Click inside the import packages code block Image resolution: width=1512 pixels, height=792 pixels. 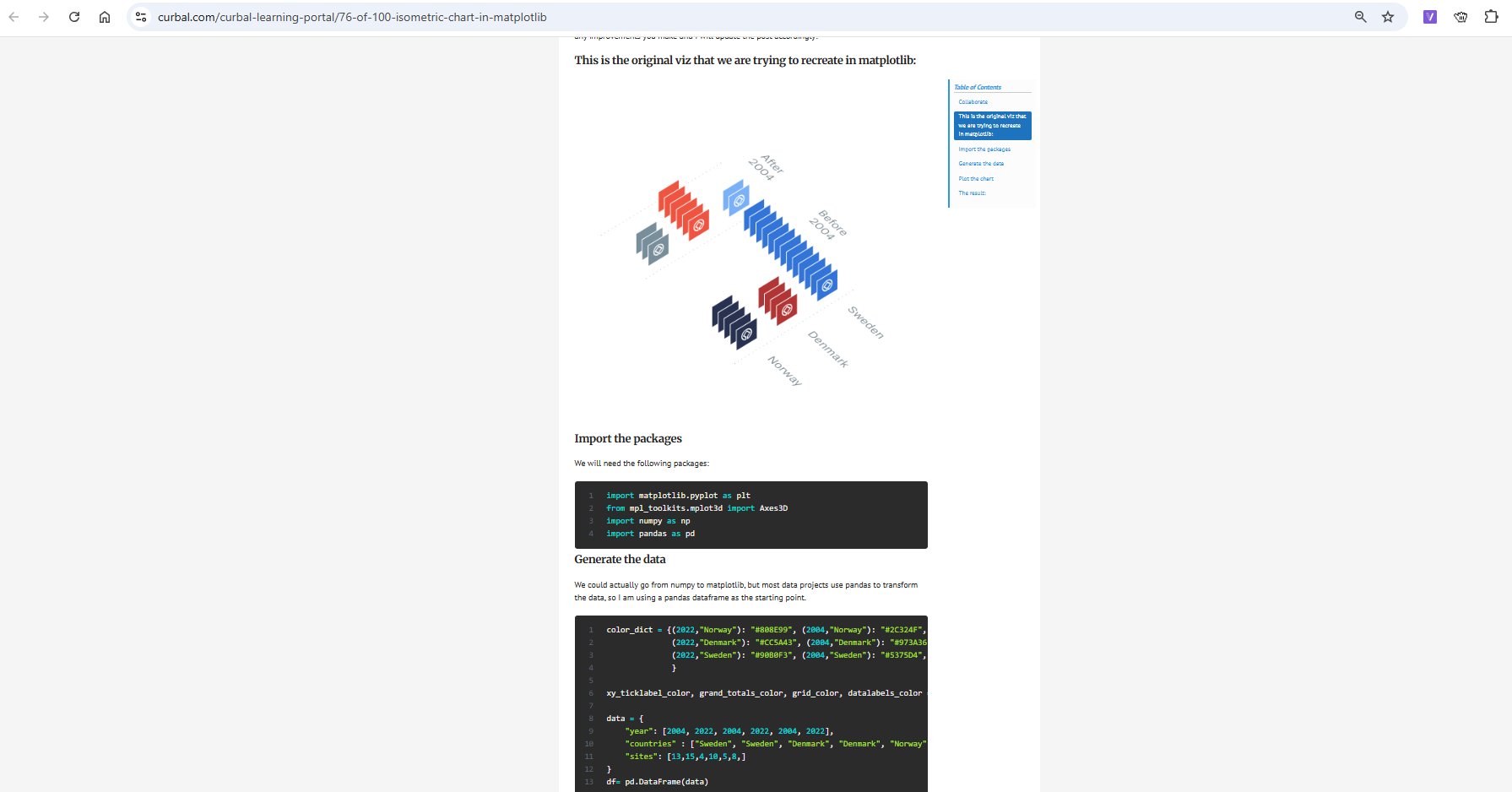coord(751,514)
